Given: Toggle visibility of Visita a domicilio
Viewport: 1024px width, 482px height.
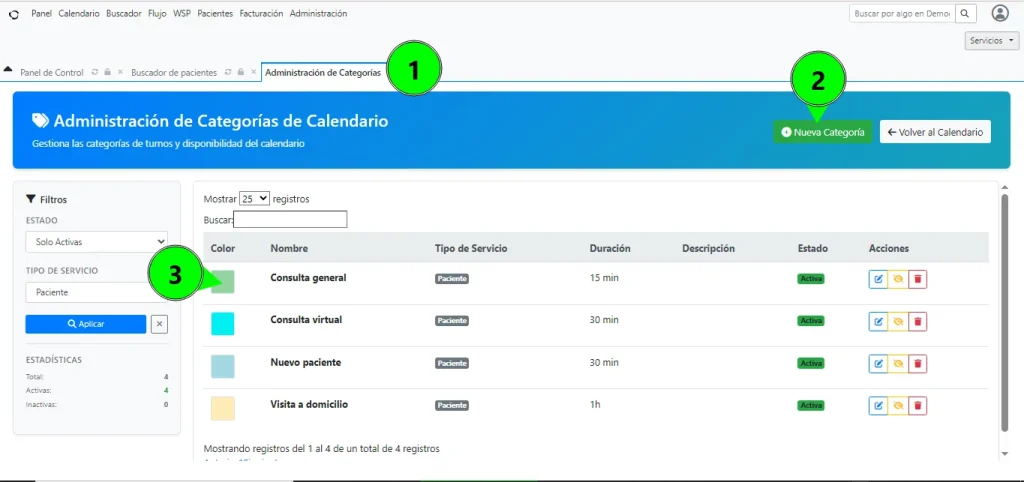Looking at the screenshot, I should (x=898, y=406).
